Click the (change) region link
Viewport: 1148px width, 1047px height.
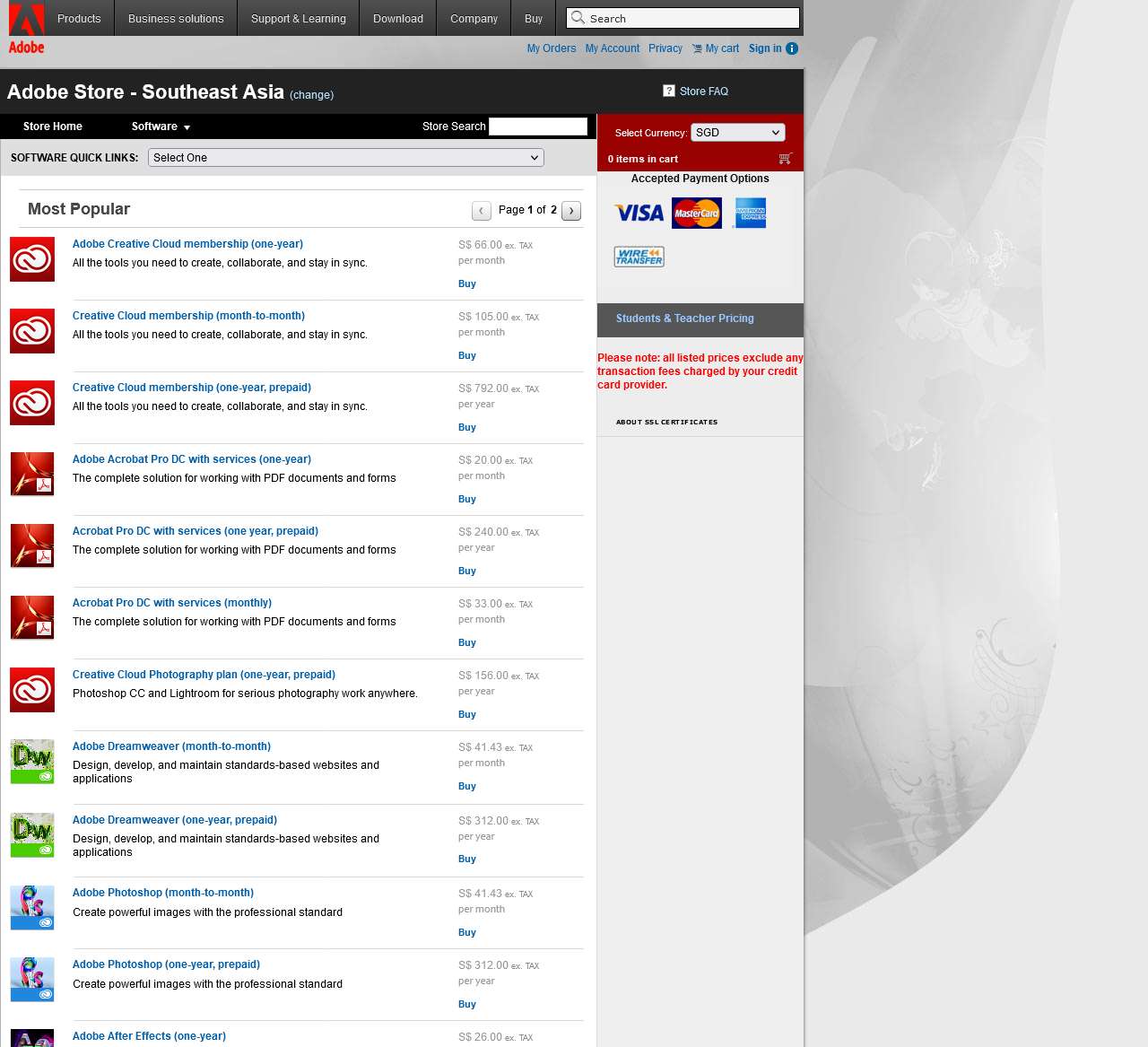[312, 94]
